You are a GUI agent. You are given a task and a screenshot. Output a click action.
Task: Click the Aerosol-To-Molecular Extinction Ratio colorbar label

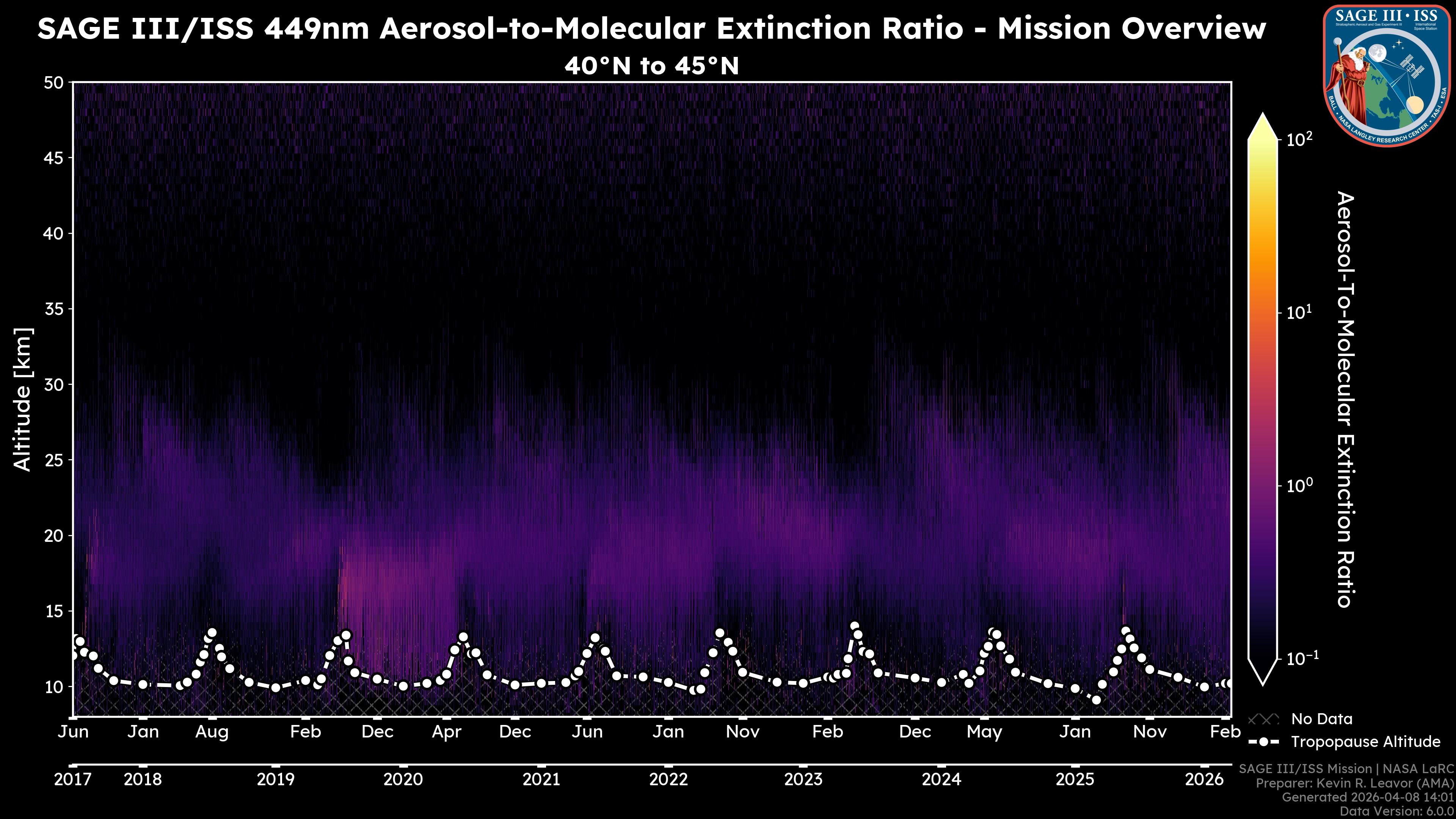tap(1345, 399)
